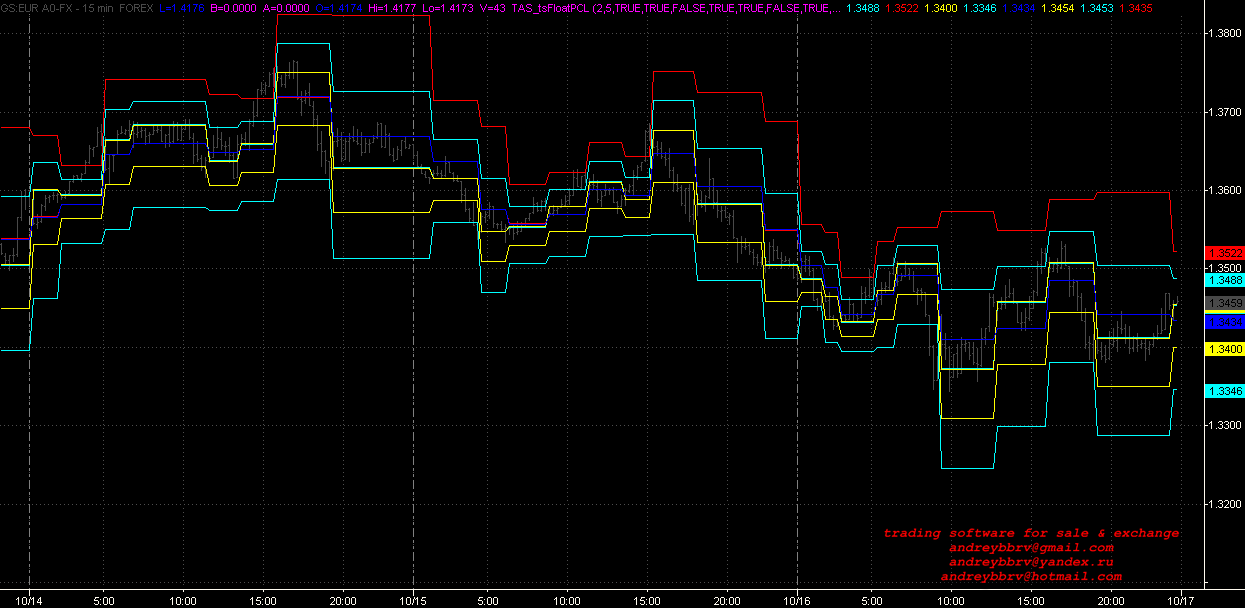Click the gray 1.3459 last price label

coord(1224,303)
